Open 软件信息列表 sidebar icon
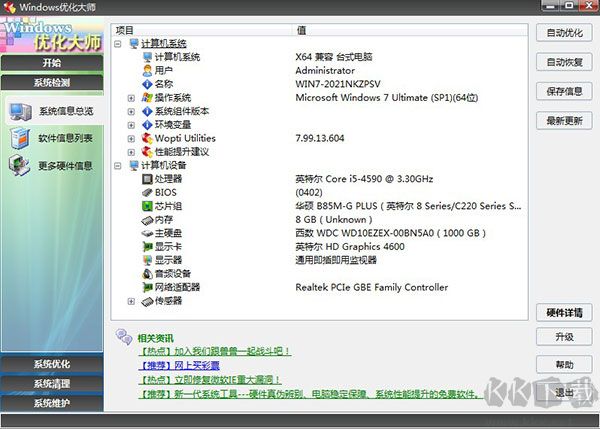 point(20,138)
